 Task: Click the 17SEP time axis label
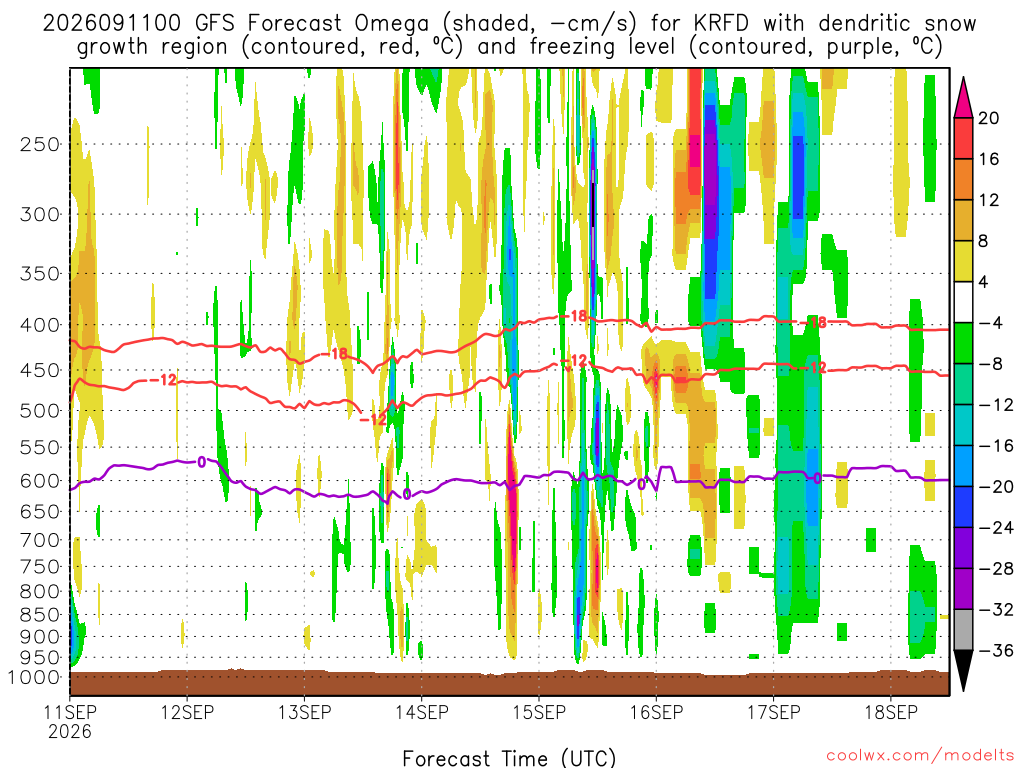(x=774, y=712)
